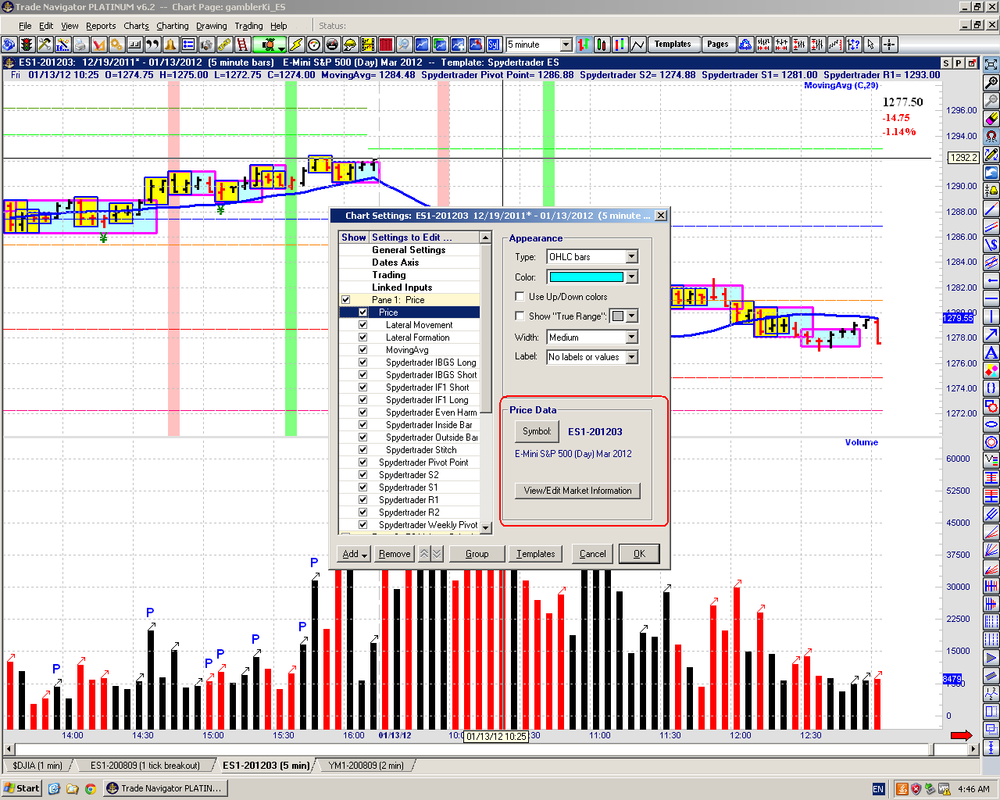This screenshot has width=1000, height=800.
Task: Select the vertical line drawing tool
Action: 991,316
